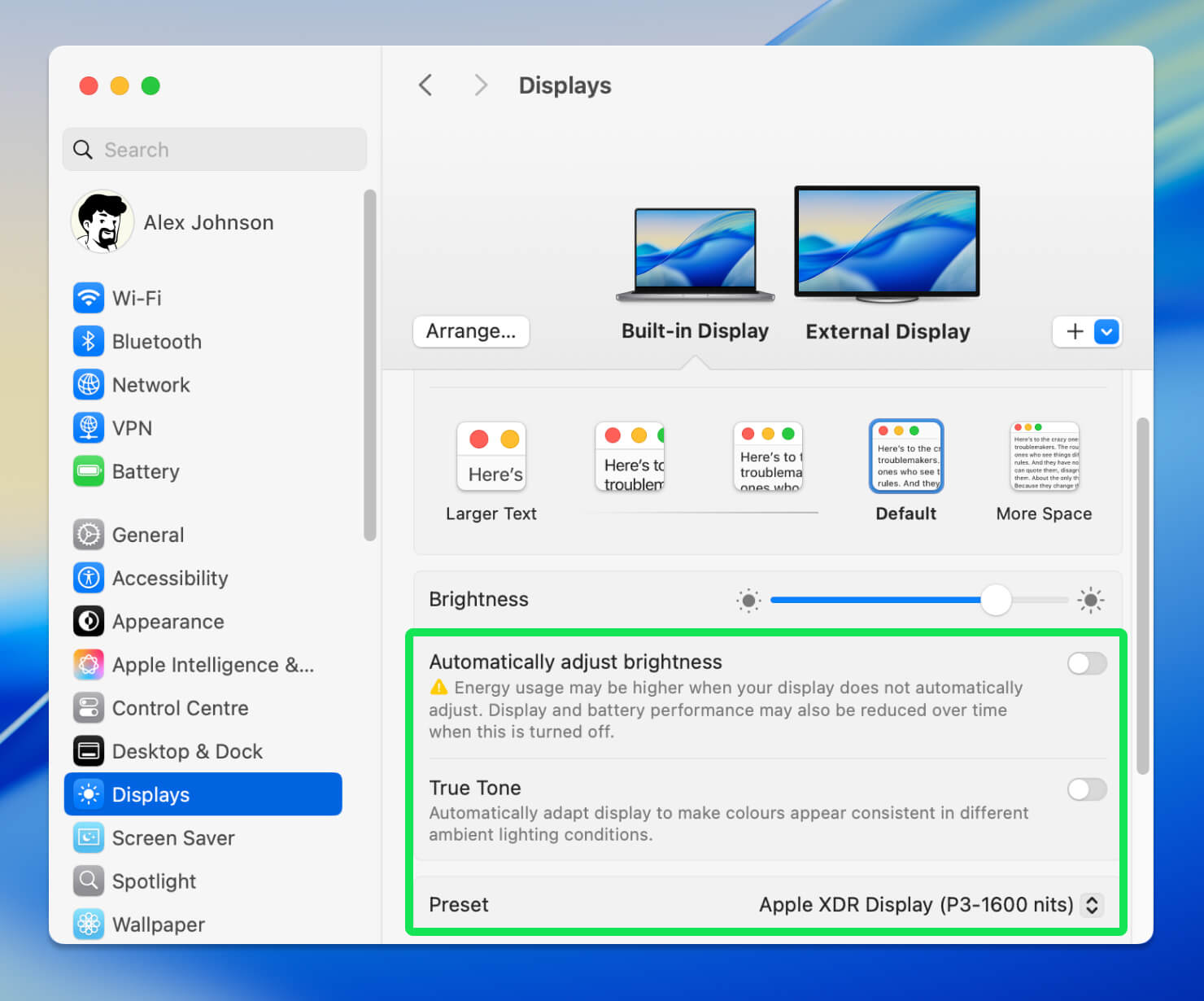This screenshot has width=1204, height=1001.
Task: Click the plus icon to add display
Action: [x=1075, y=331]
